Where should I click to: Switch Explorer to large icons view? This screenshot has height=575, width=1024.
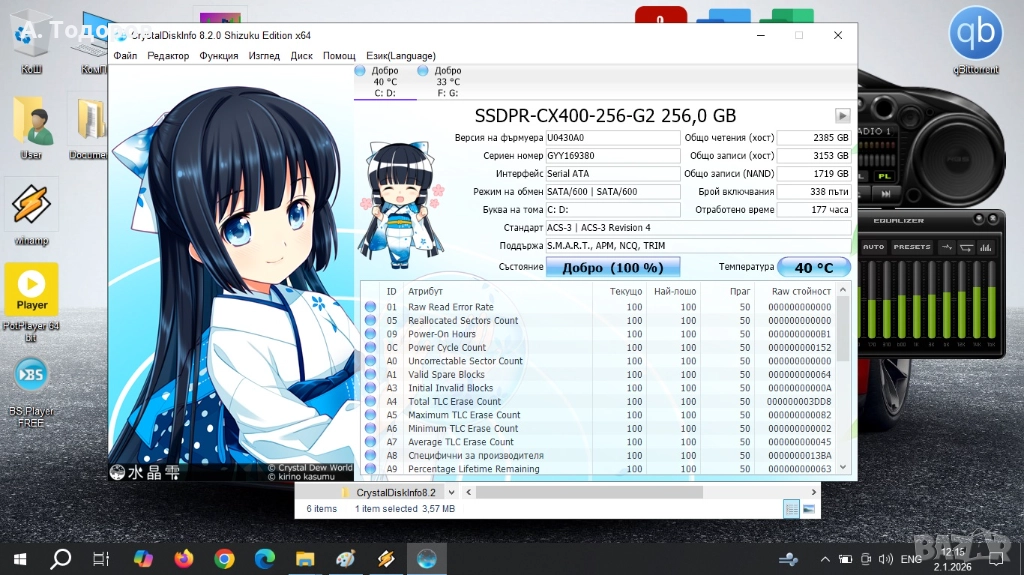(x=808, y=509)
